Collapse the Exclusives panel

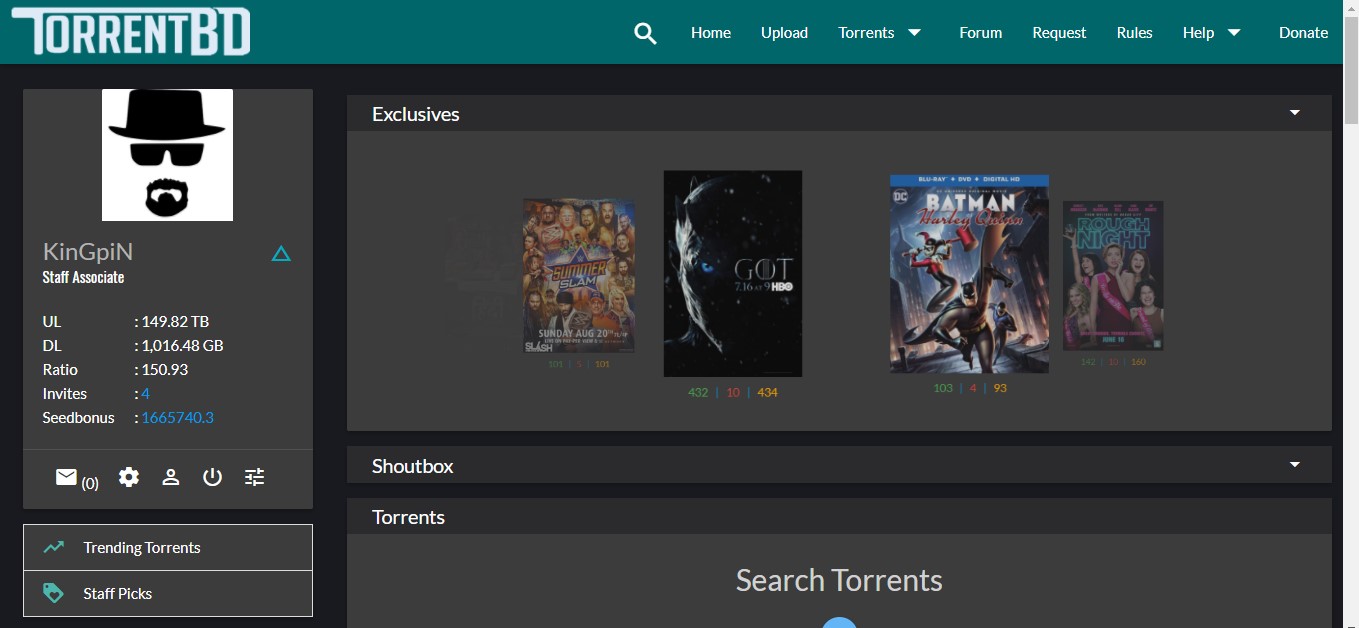point(1294,113)
